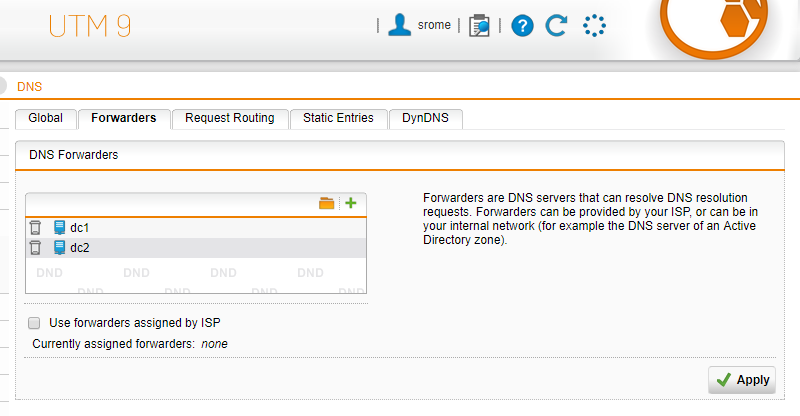800x416 pixels.
Task: Click the dc1 host object icon
Action: click(x=59, y=228)
